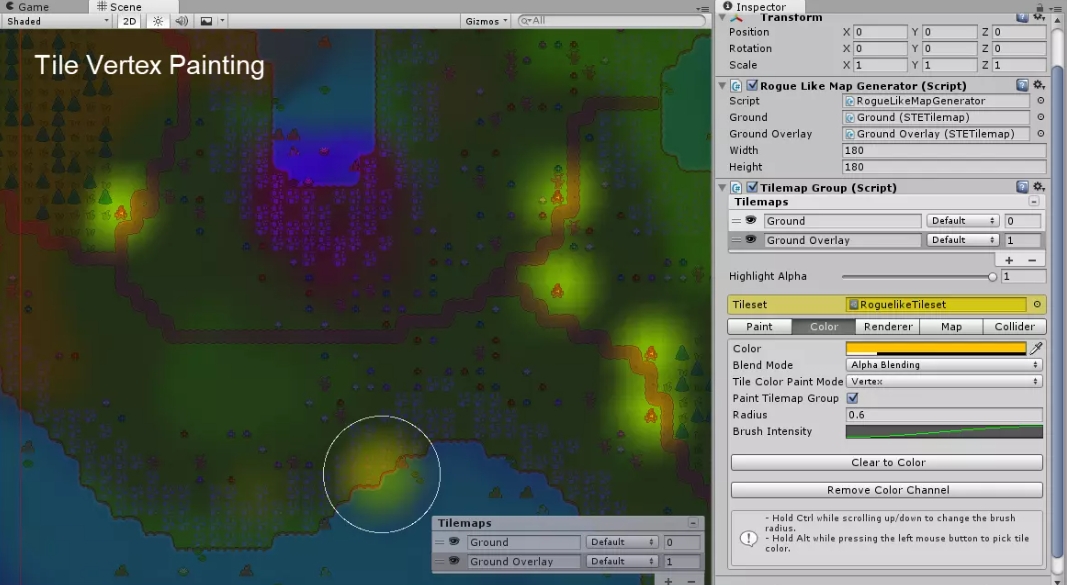Add a tilemap with the plus icon in Inspector
Image resolution: width=1067 pixels, height=585 pixels.
(1009, 260)
